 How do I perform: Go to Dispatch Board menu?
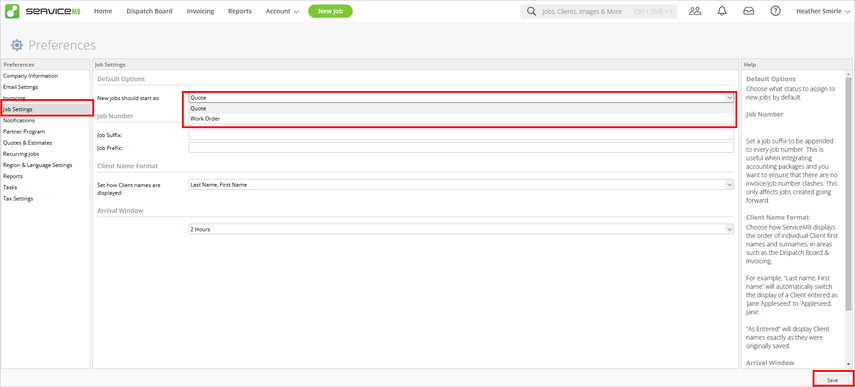click(x=149, y=11)
